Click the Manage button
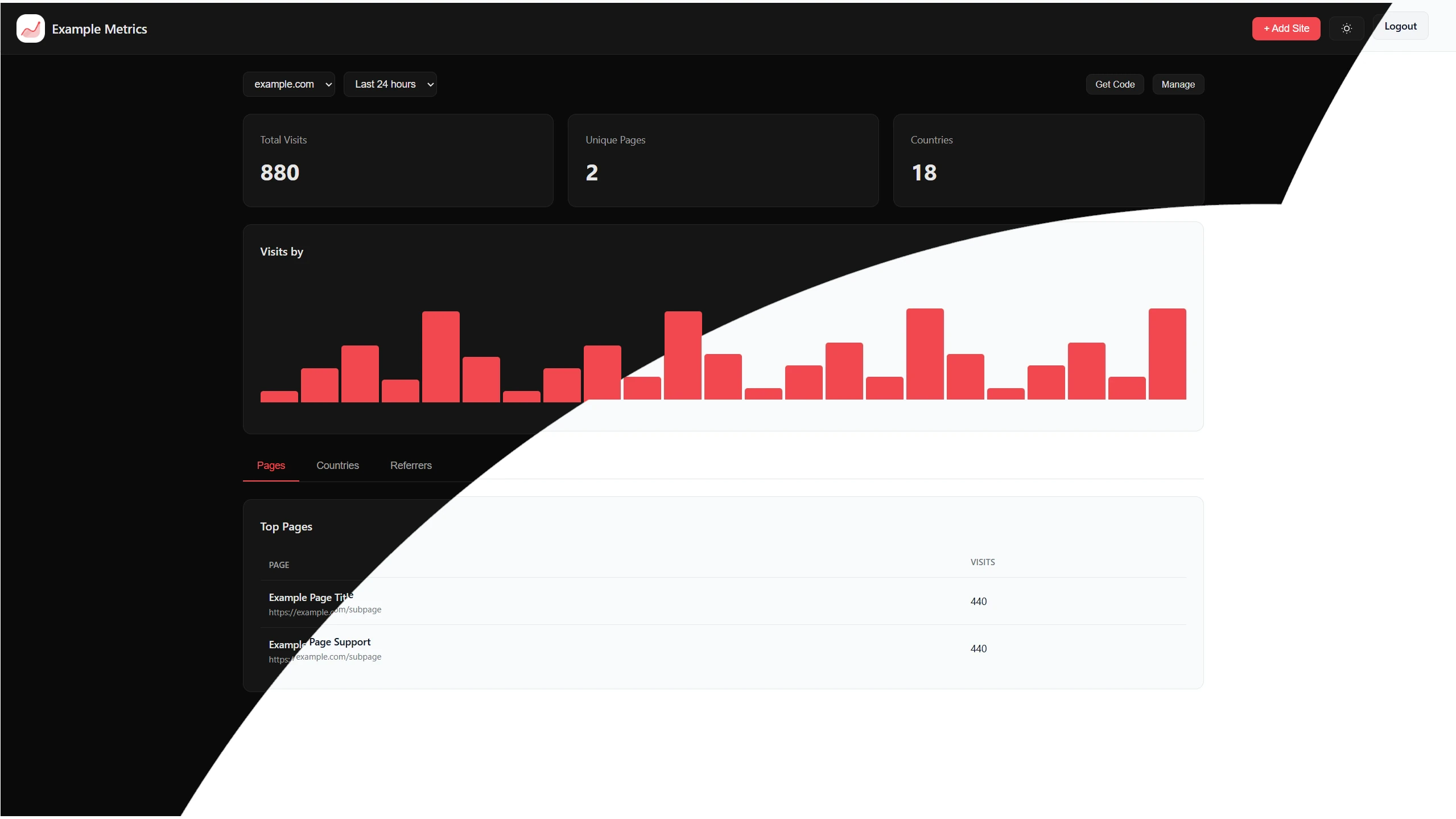 (x=1177, y=84)
